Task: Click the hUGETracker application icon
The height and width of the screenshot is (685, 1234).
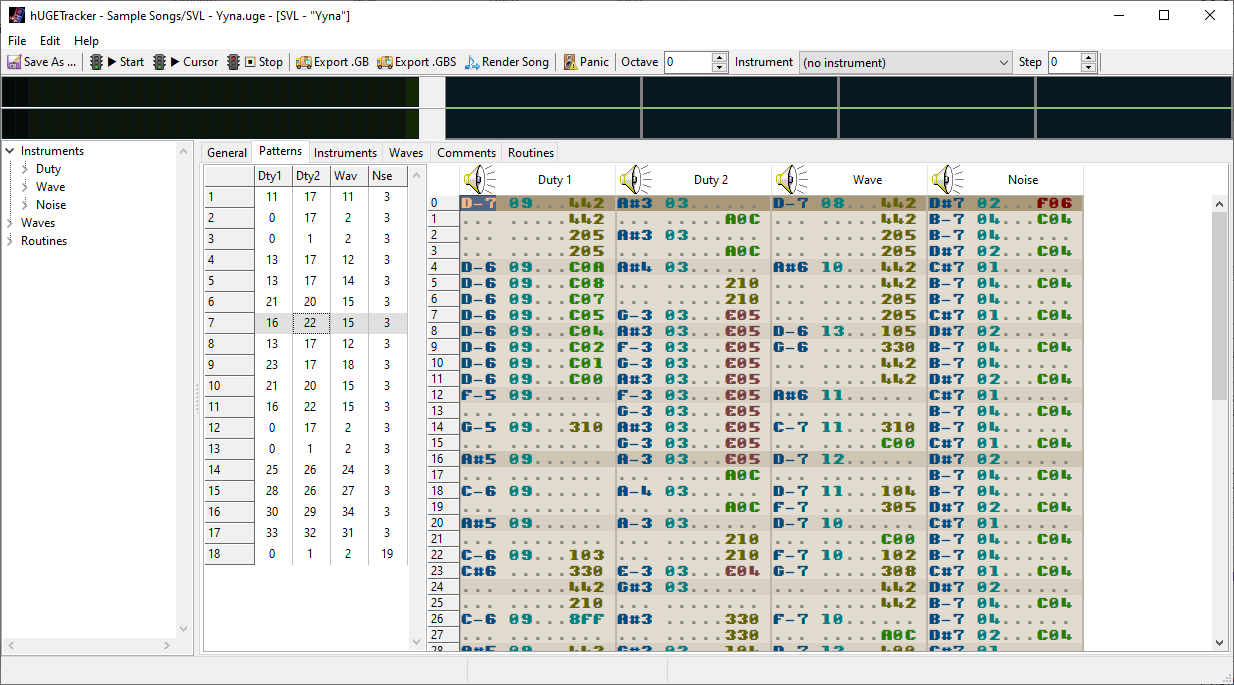Action: coord(16,15)
